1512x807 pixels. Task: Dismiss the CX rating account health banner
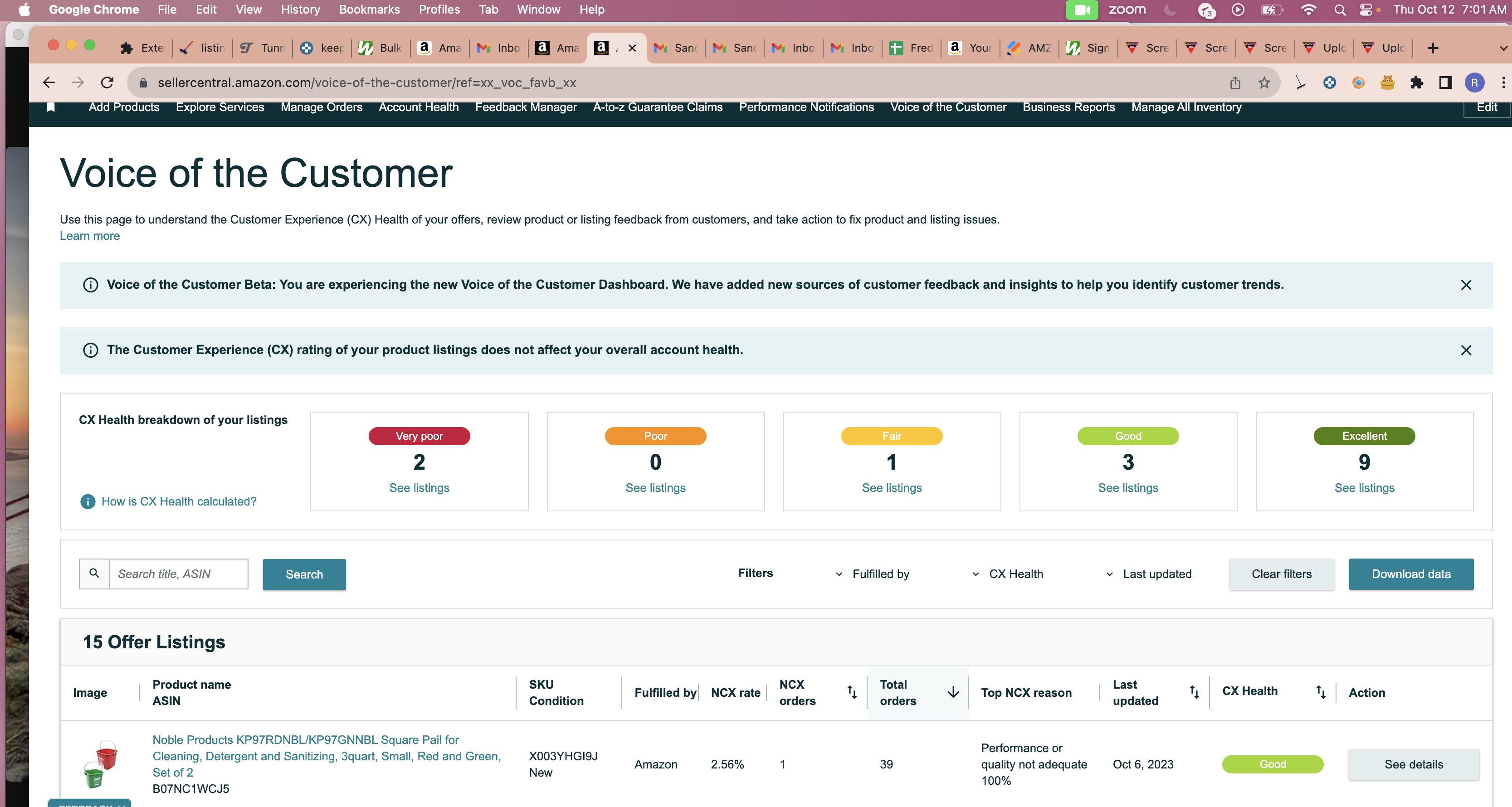pyautogui.click(x=1466, y=350)
